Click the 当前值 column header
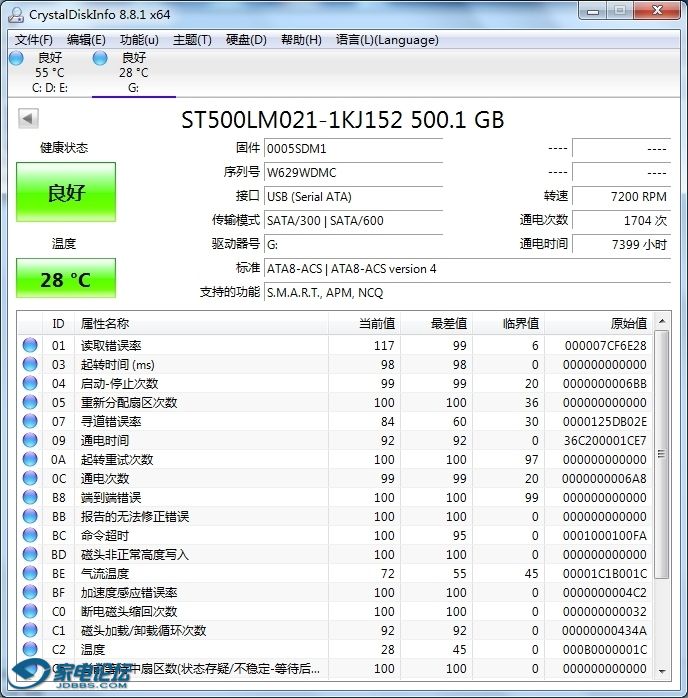Viewport: 688px width, 698px height. click(364, 324)
